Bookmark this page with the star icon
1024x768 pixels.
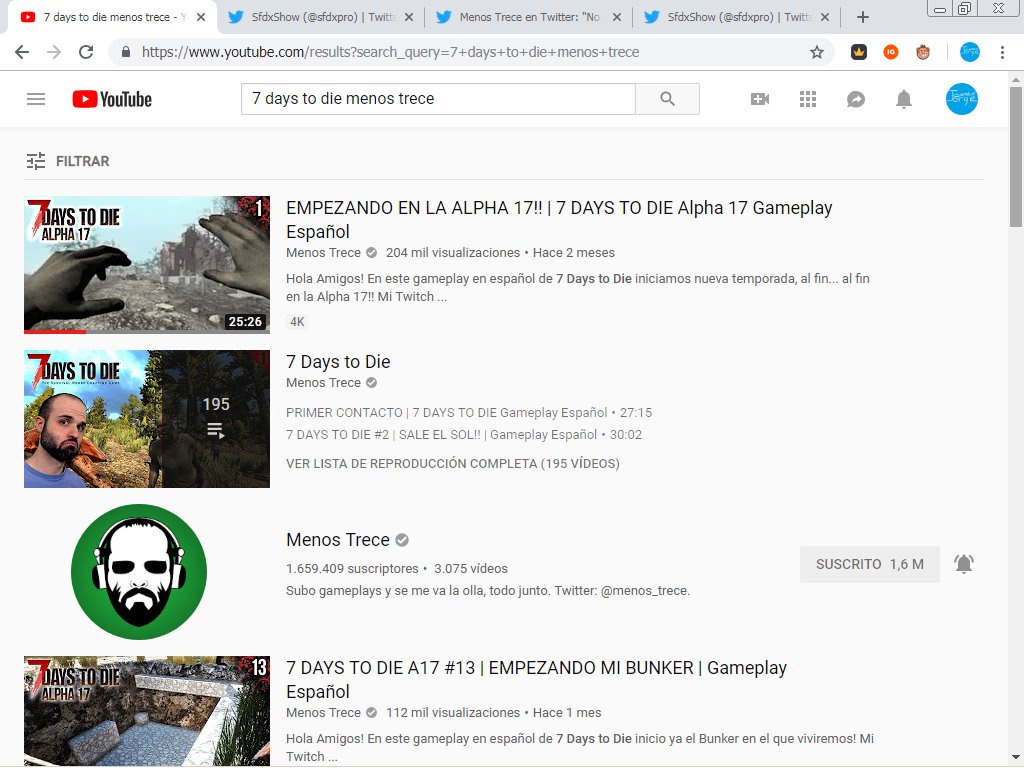(x=816, y=52)
